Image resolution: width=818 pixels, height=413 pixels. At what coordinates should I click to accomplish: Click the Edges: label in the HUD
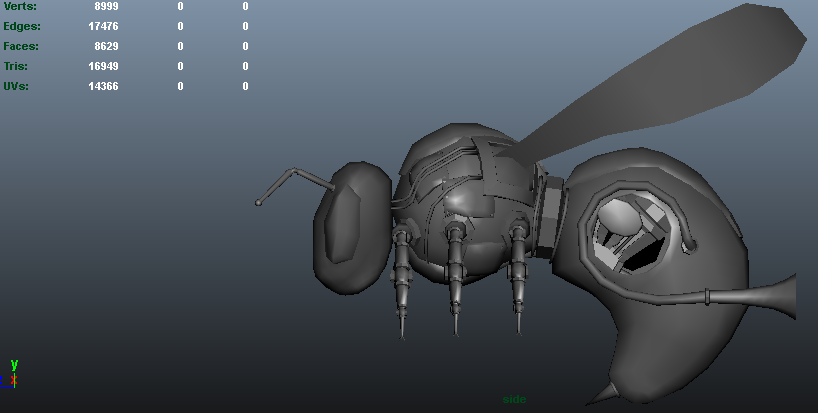point(21,26)
